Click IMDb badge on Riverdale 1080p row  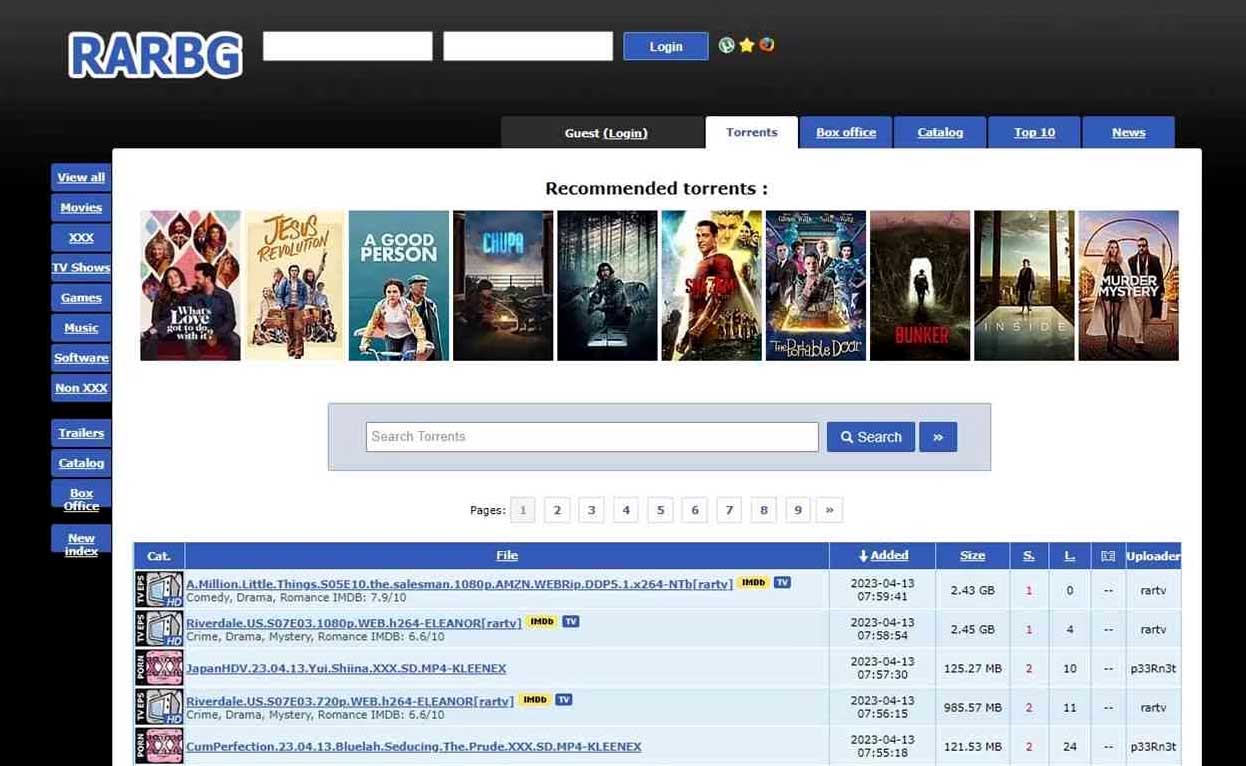[x=542, y=622]
